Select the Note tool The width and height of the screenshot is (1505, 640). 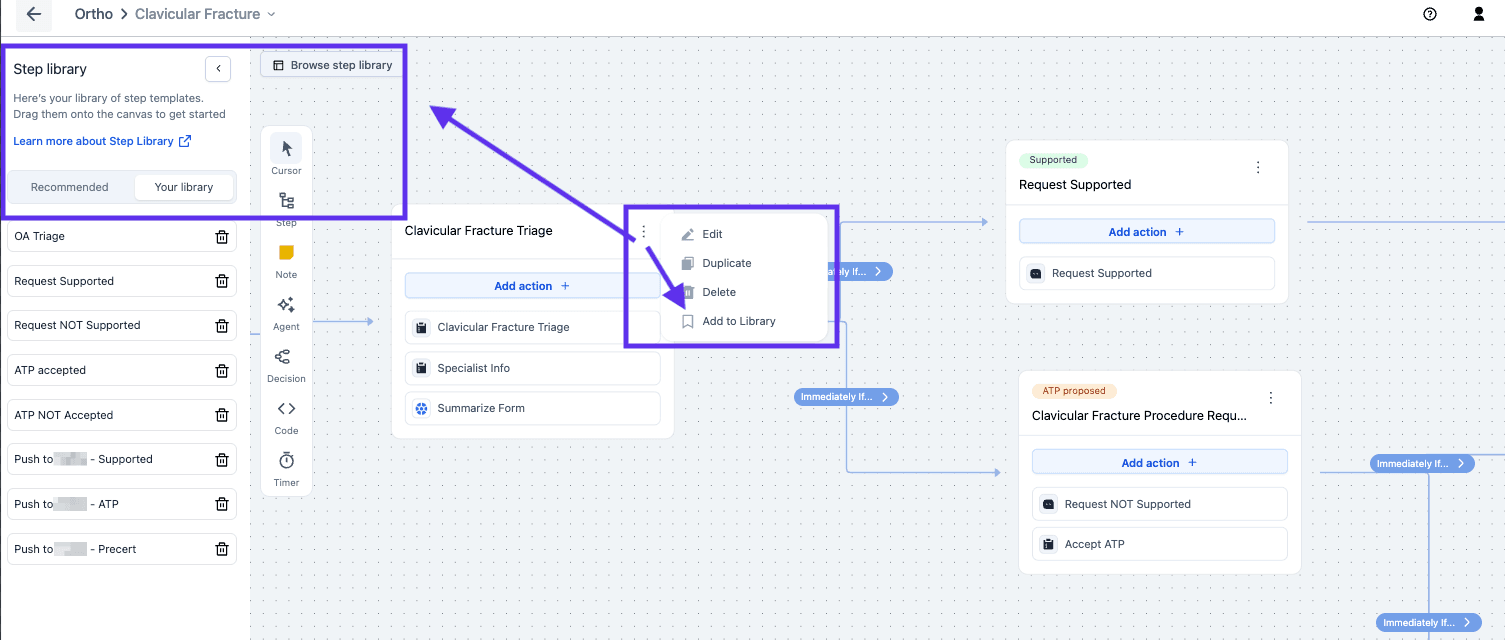(286, 259)
